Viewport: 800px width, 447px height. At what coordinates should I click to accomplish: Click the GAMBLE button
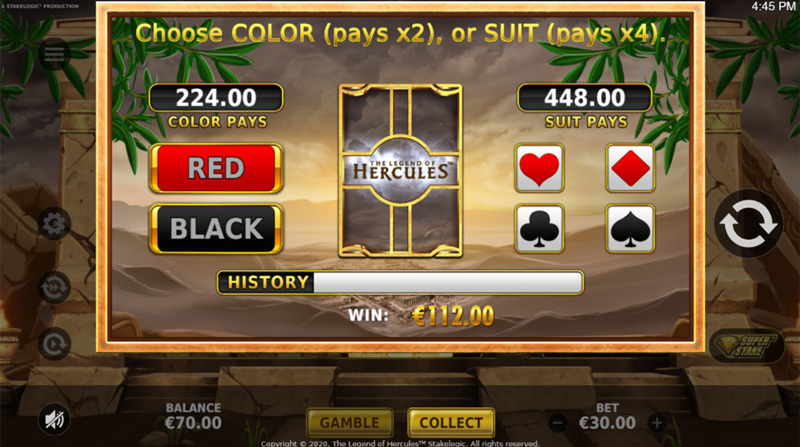pos(349,423)
